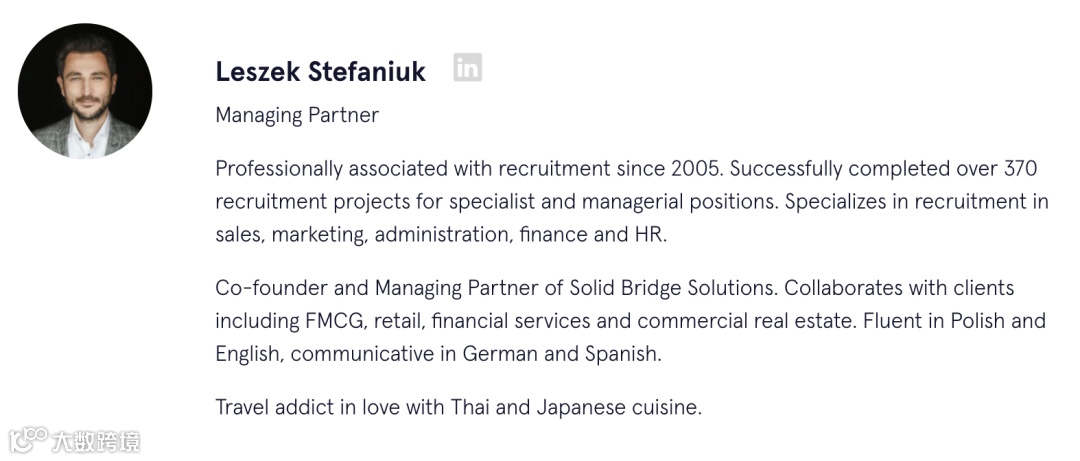
Task: Click Leszek Stefaniuk's round profile photo
Action: (x=85, y=91)
